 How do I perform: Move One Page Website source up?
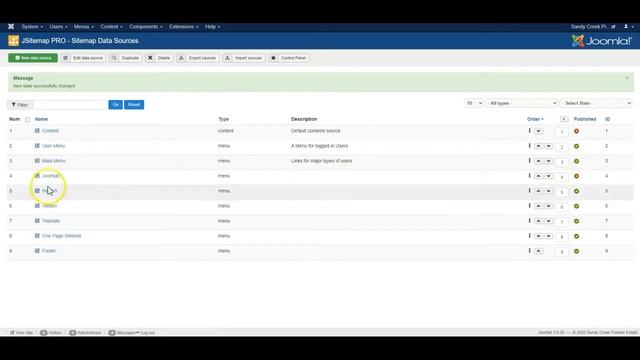538,236
